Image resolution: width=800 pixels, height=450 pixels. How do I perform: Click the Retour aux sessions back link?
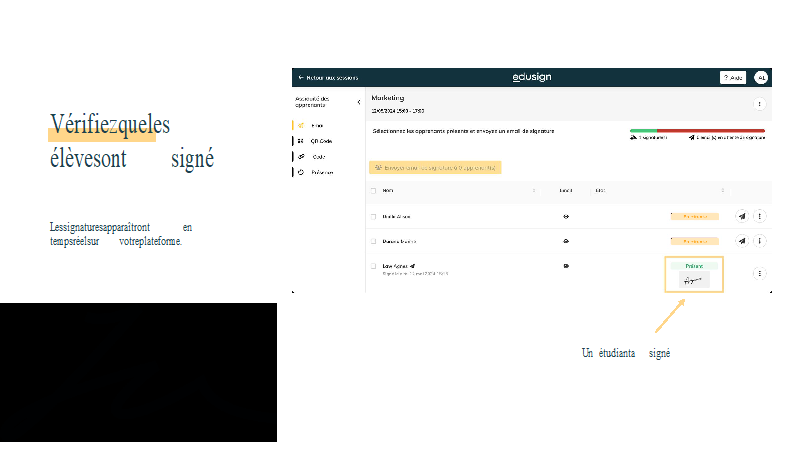point(326,78)
